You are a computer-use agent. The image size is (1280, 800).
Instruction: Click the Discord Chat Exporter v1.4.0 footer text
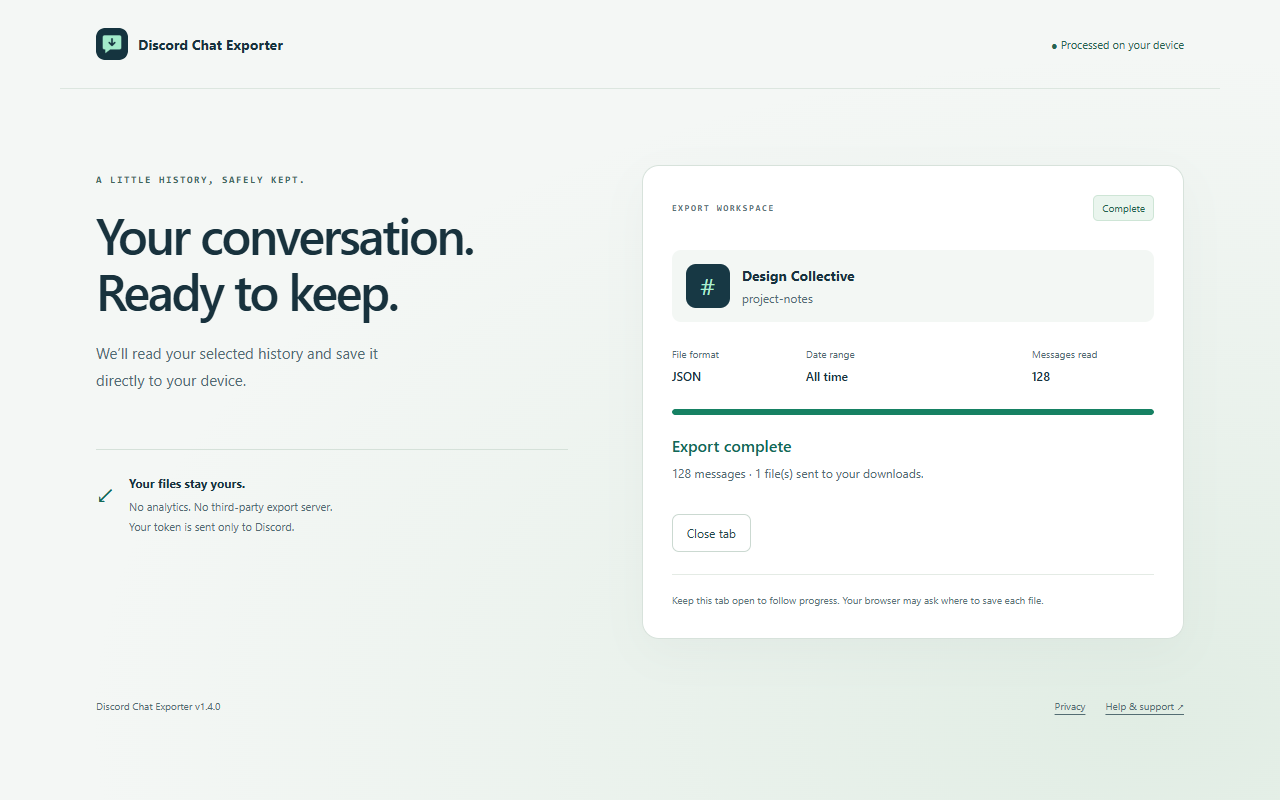[x=158, y=707]
